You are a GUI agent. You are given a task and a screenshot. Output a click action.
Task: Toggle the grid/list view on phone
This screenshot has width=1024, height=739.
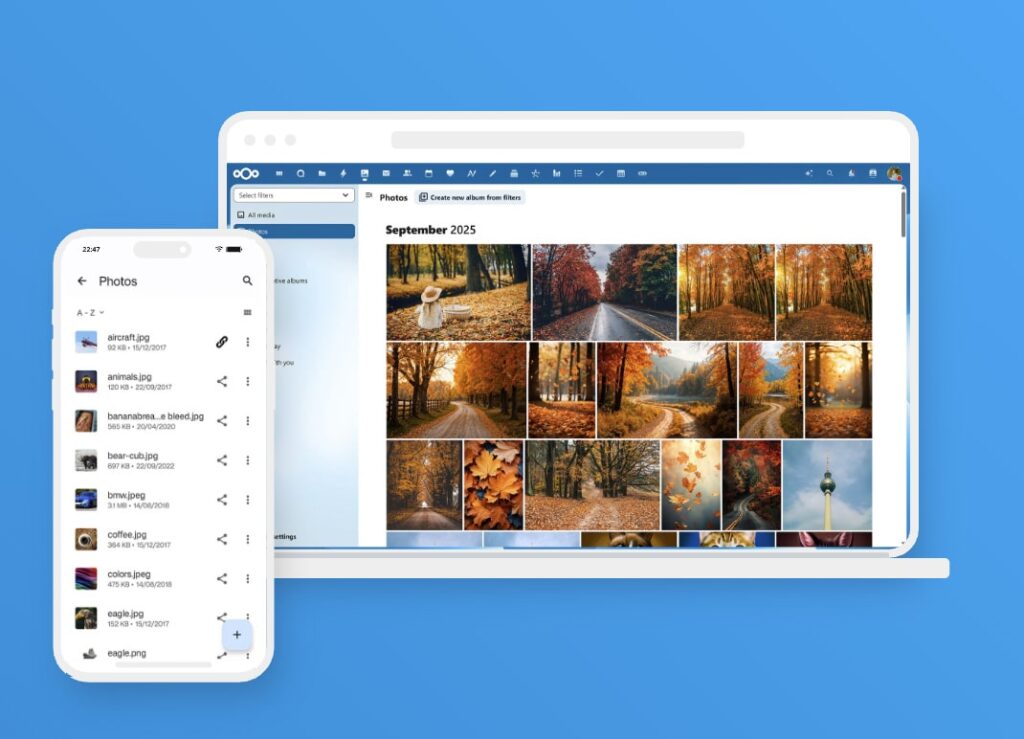click(x=247, y=313)
